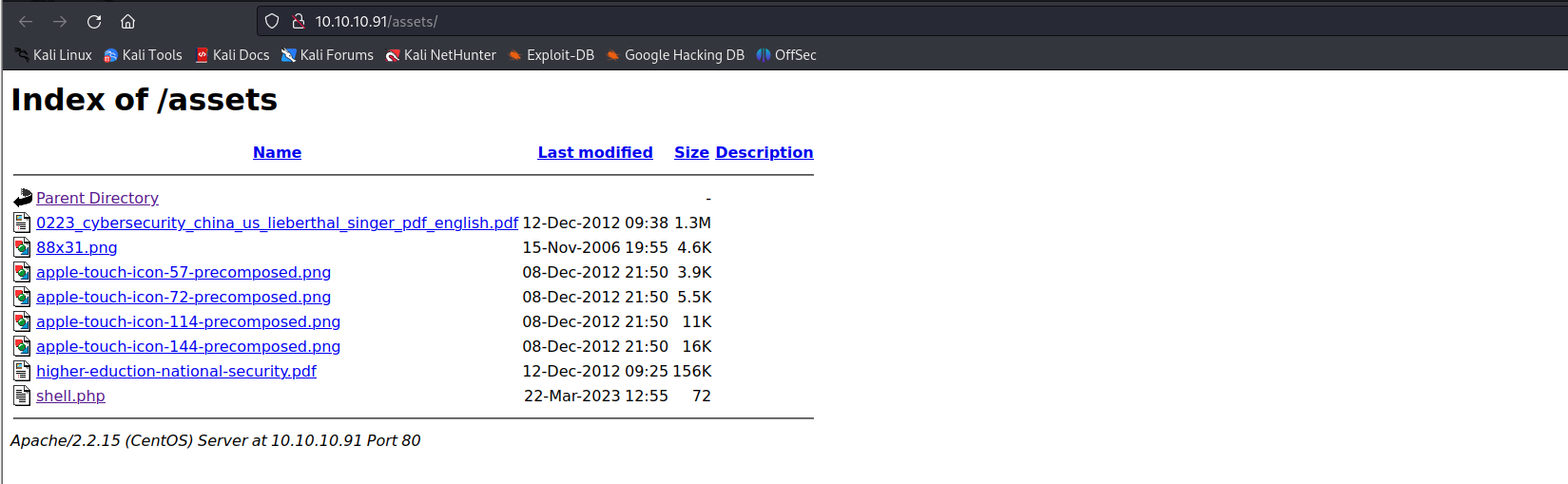Viewport: 1568px width, 484px height.
Task: Open the OffSec bookmark
Action: coord(786,55)
